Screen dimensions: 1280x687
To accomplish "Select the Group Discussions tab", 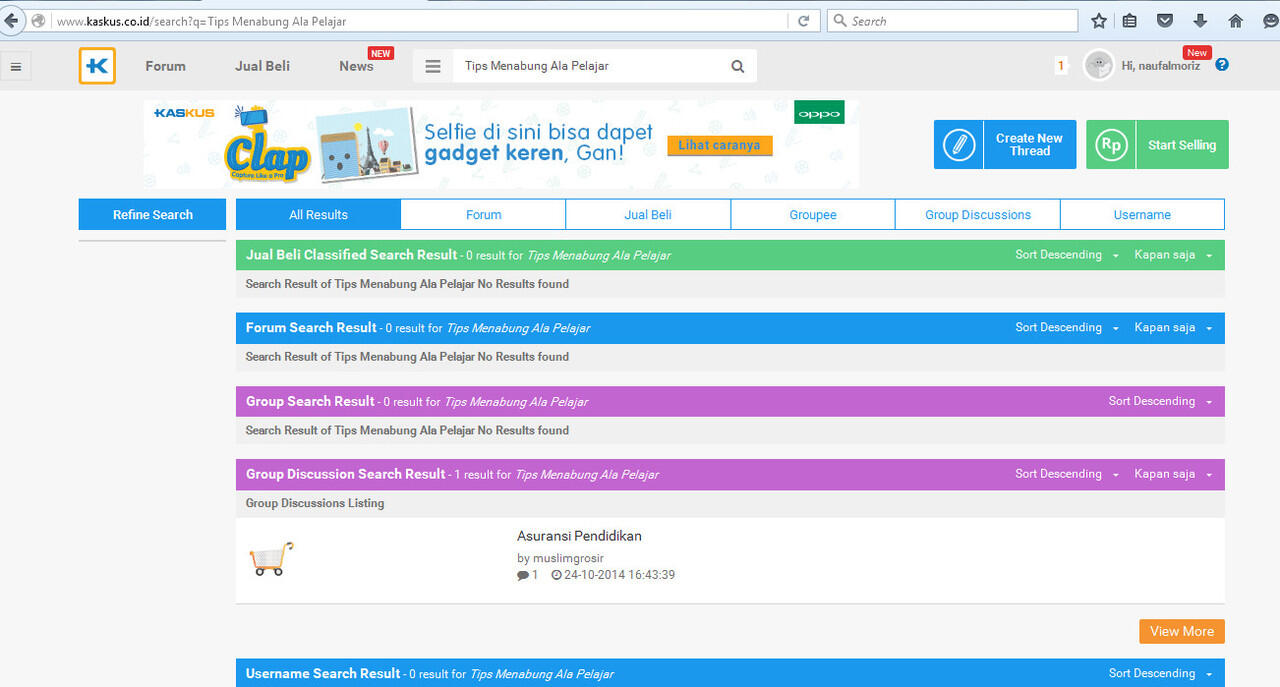I will click(x=977, y=215).
